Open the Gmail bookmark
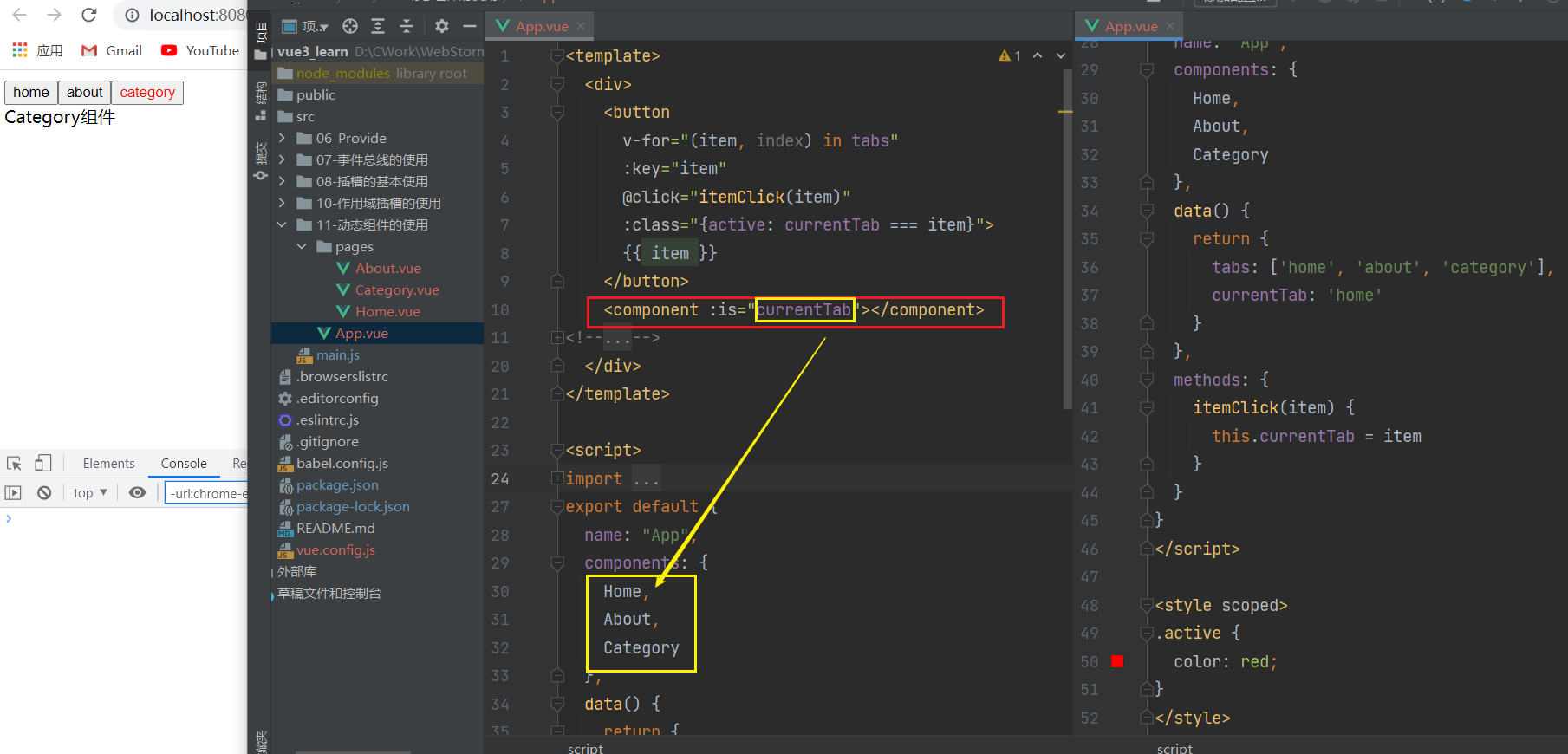 tap(112, 50)
